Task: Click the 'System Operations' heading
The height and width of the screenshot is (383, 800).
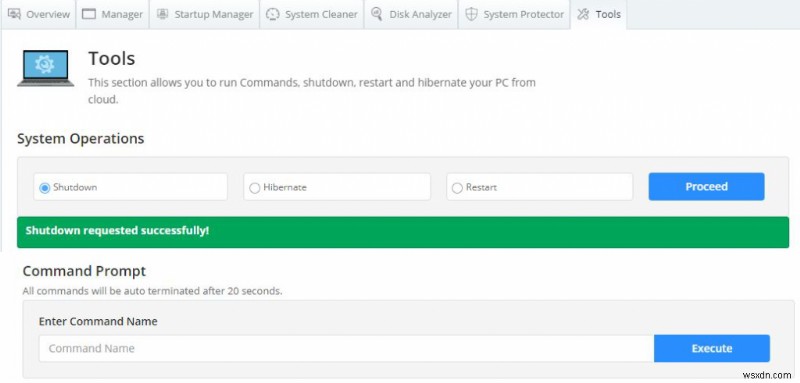Action: [81, 139]
